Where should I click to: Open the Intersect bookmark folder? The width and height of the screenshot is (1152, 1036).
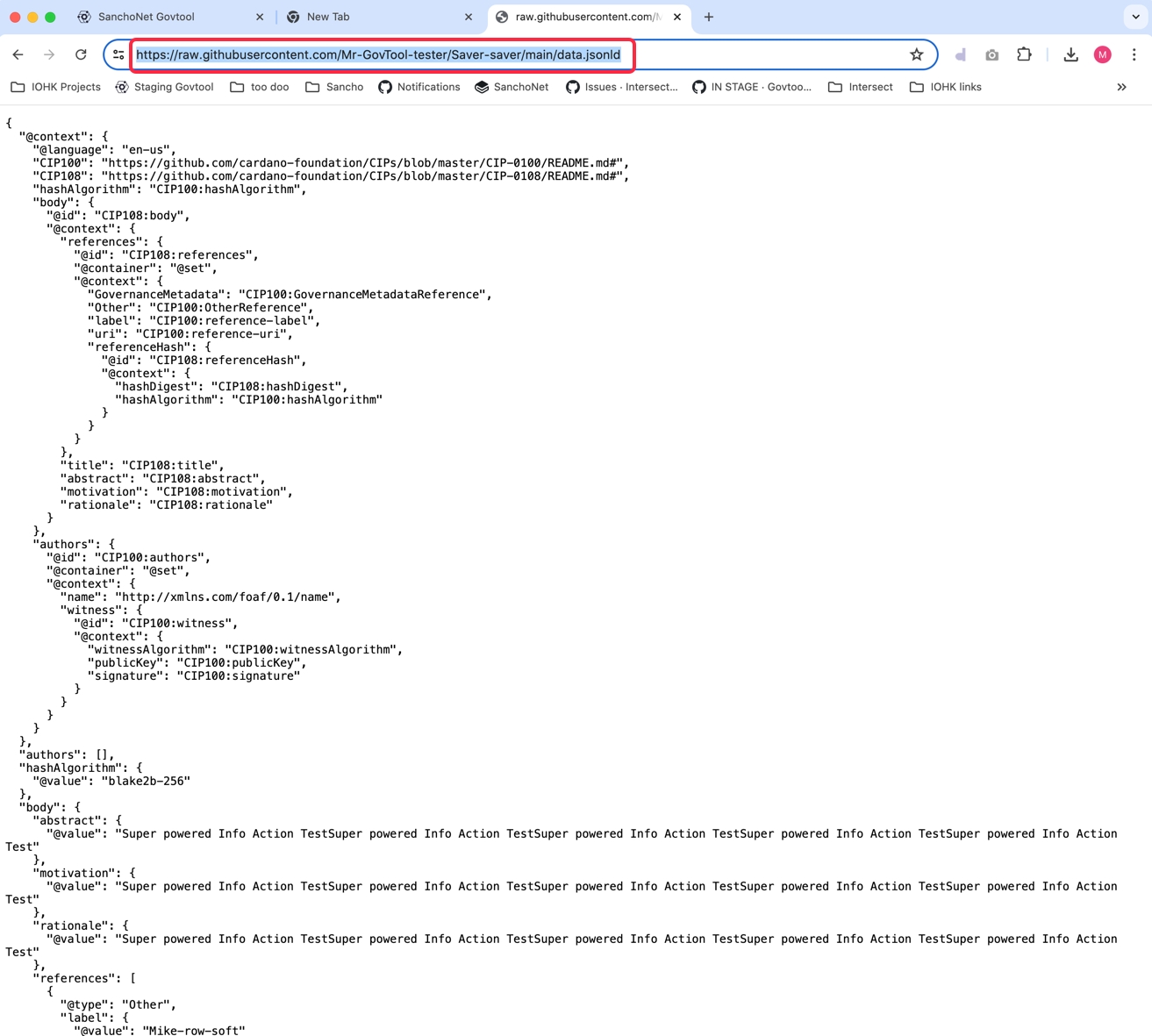click(x=860, y=87)
